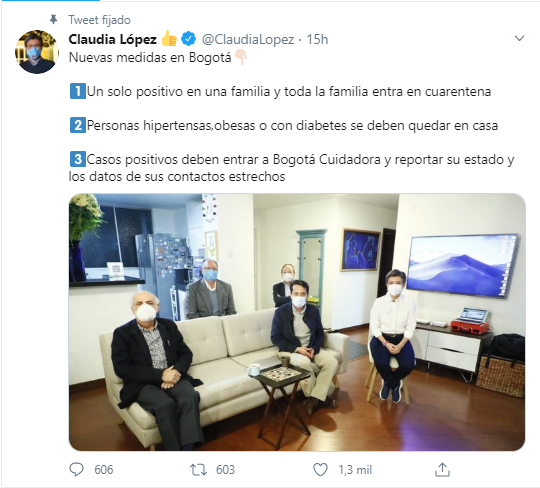Viewport: 540px width, 488px height.
Task: Open the @ClaudiaLopez handle link
Action: [248, 40]
